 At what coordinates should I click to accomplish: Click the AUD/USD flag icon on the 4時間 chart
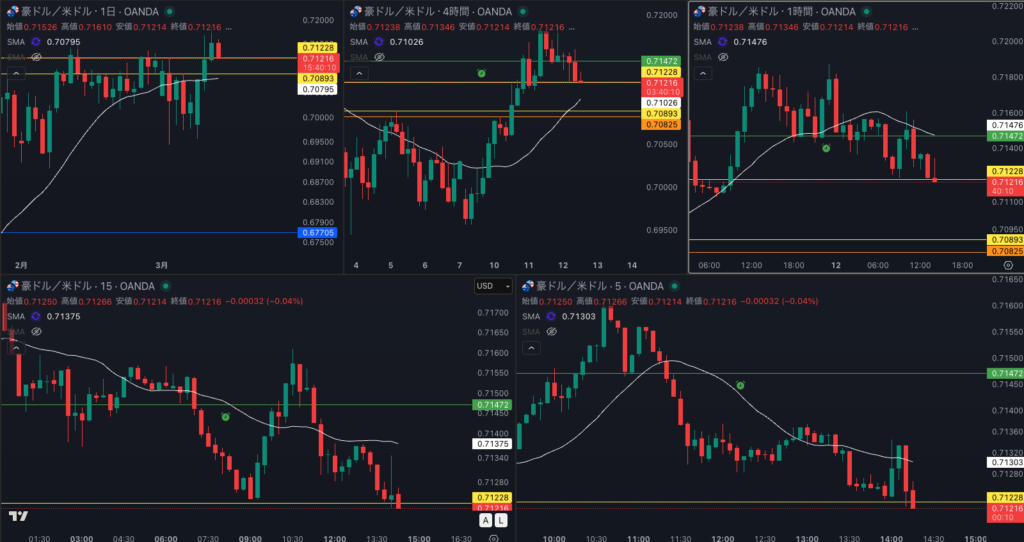[x=356, y=12]
